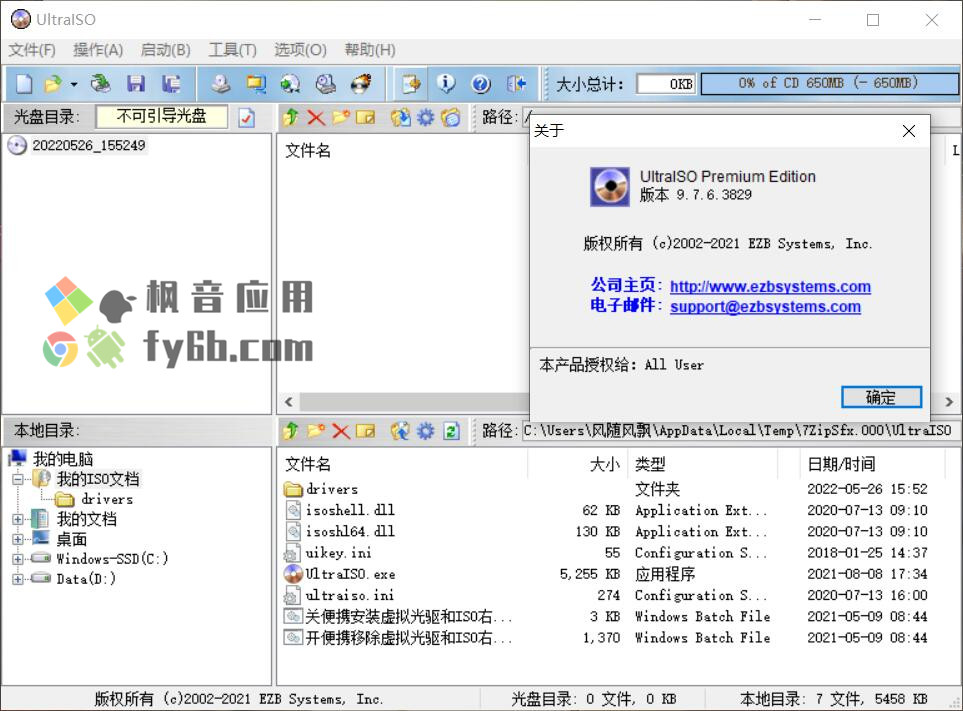Click the refresh icon in the local toolbar

click(451, 431)
